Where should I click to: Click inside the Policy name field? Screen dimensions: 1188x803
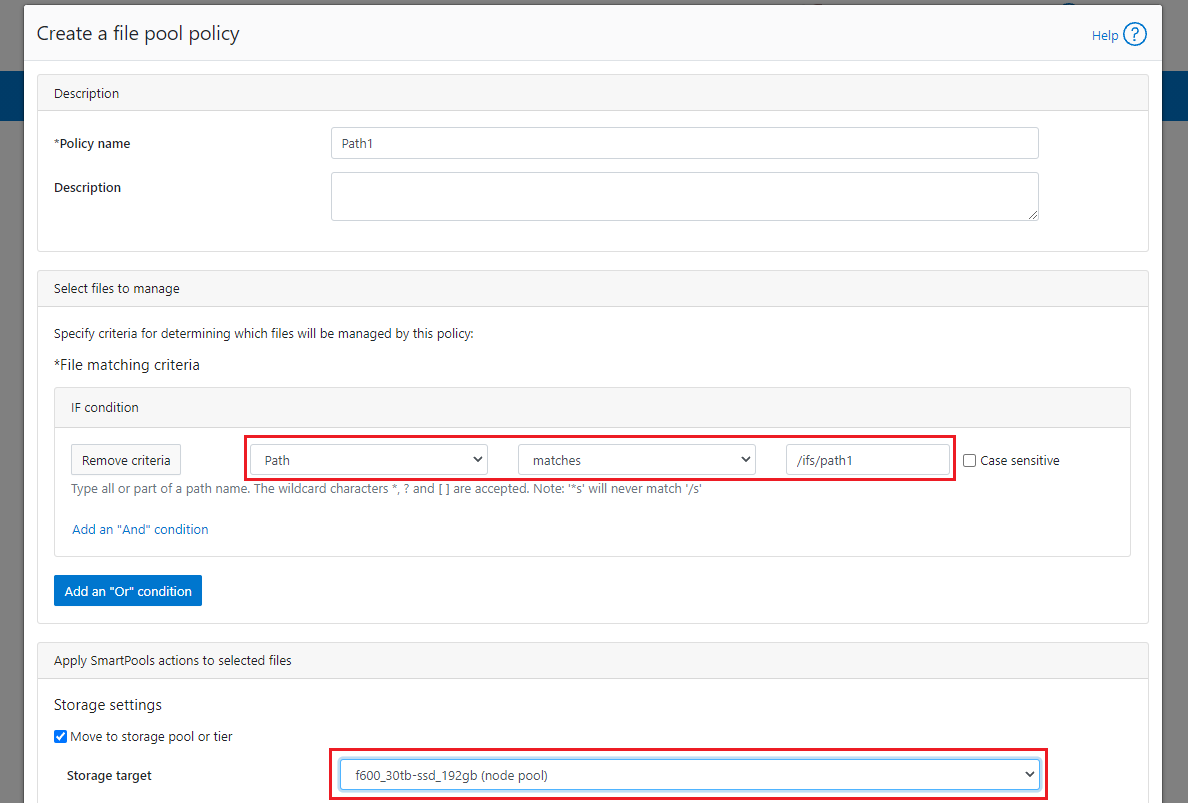click(x=684, y=142)
